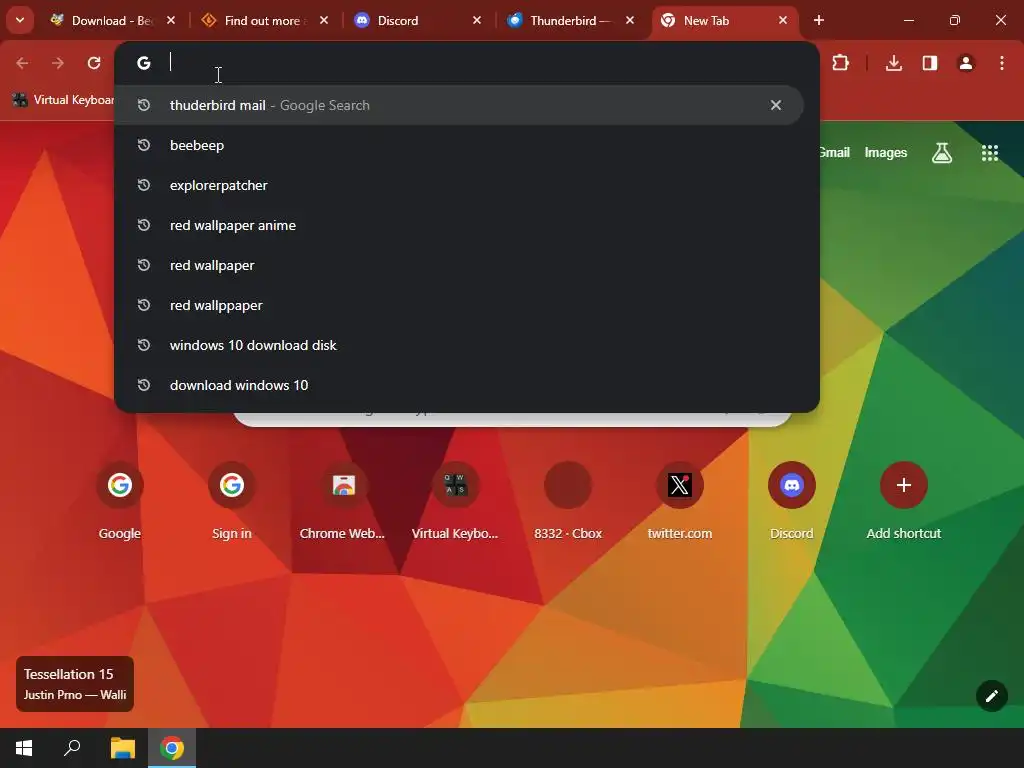Select the New Tab tab
Image resolution: width=1024 pixels, height=768 pixels.
pyautogui.click(x=724, y=21)
